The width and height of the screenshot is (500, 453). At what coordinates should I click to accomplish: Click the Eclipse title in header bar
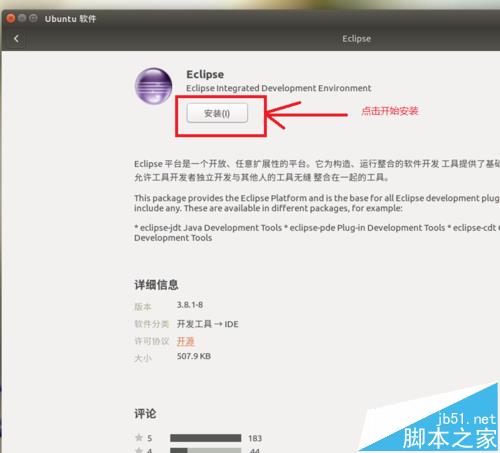[357, 39]
